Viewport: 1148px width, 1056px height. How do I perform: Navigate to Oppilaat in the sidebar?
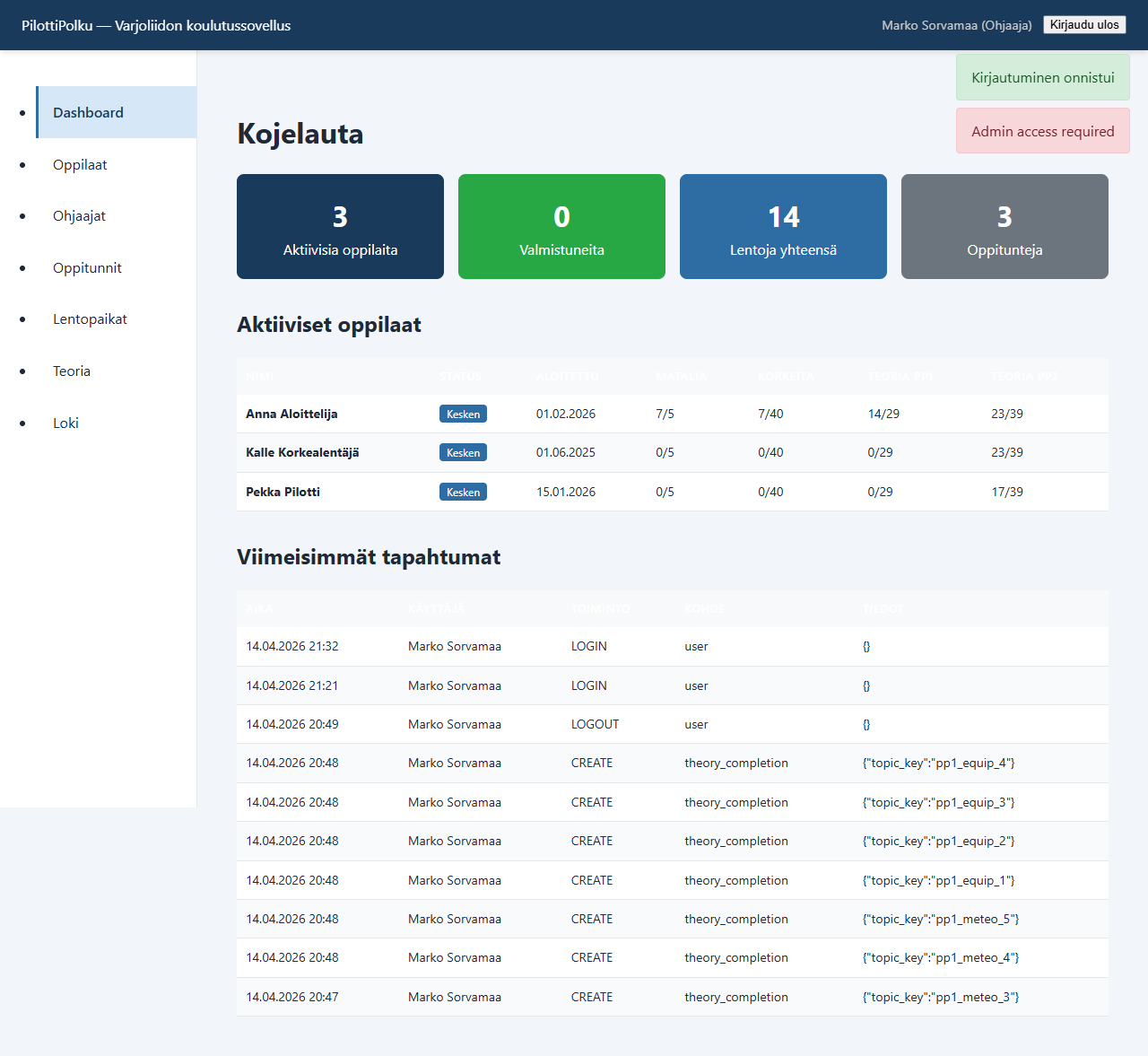tap(80, 164)
